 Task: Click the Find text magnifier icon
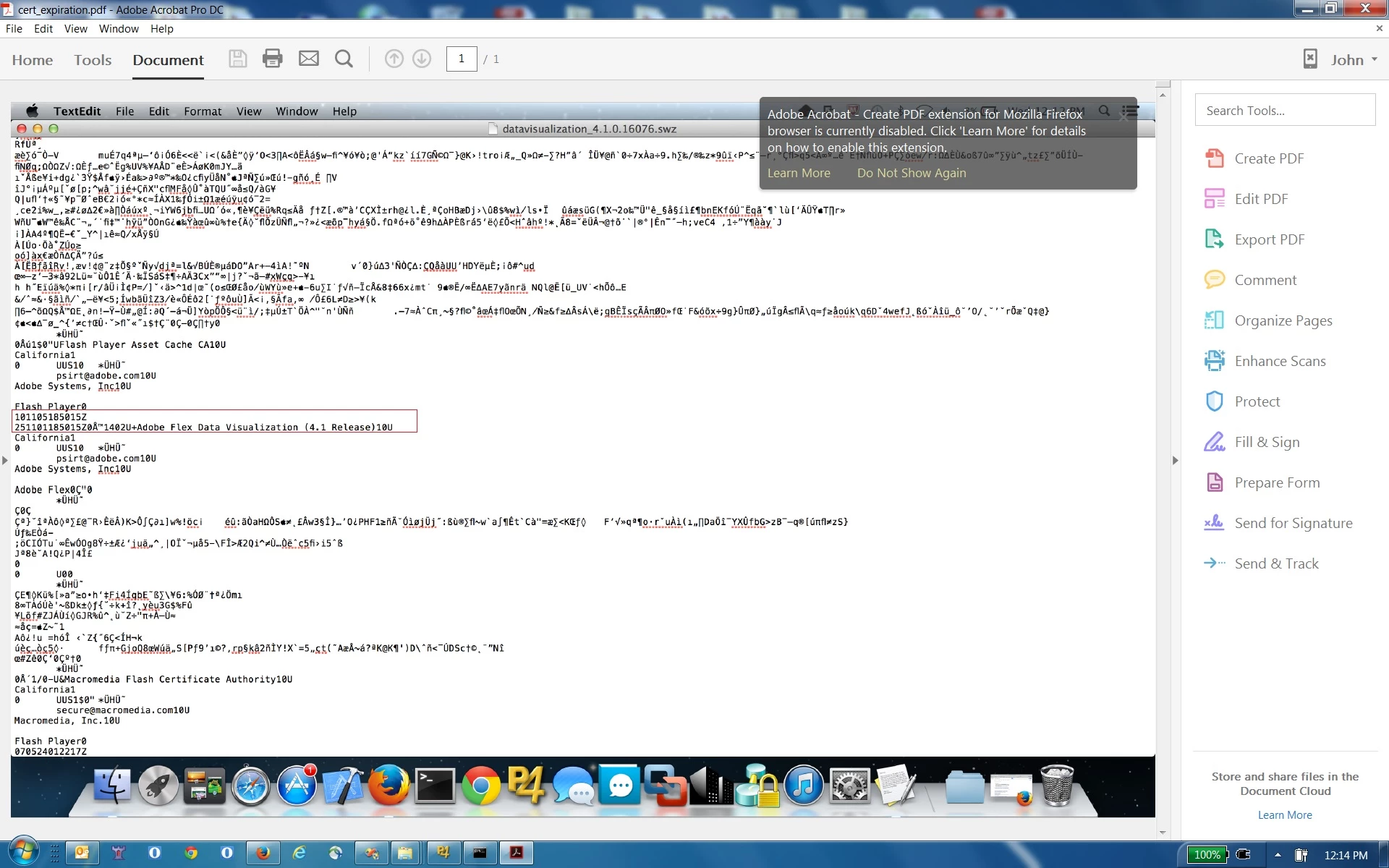click(x=344, y=59)
